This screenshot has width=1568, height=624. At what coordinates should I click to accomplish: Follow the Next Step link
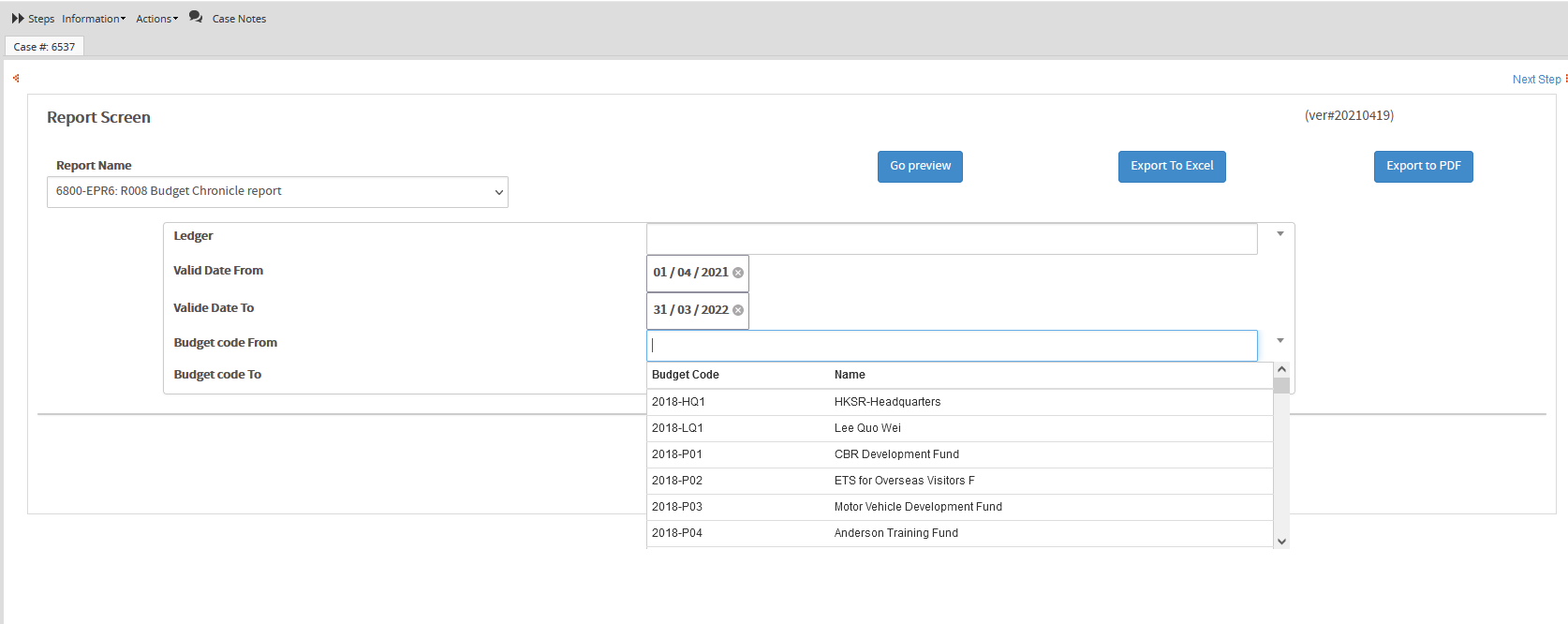[x=1536, y=80]
